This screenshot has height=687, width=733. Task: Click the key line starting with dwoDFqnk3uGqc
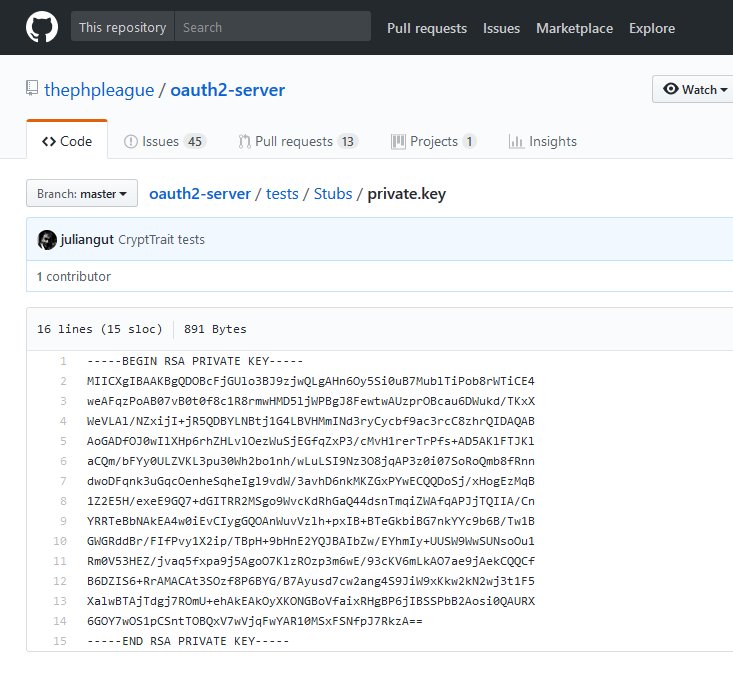[x=311, y=481]
